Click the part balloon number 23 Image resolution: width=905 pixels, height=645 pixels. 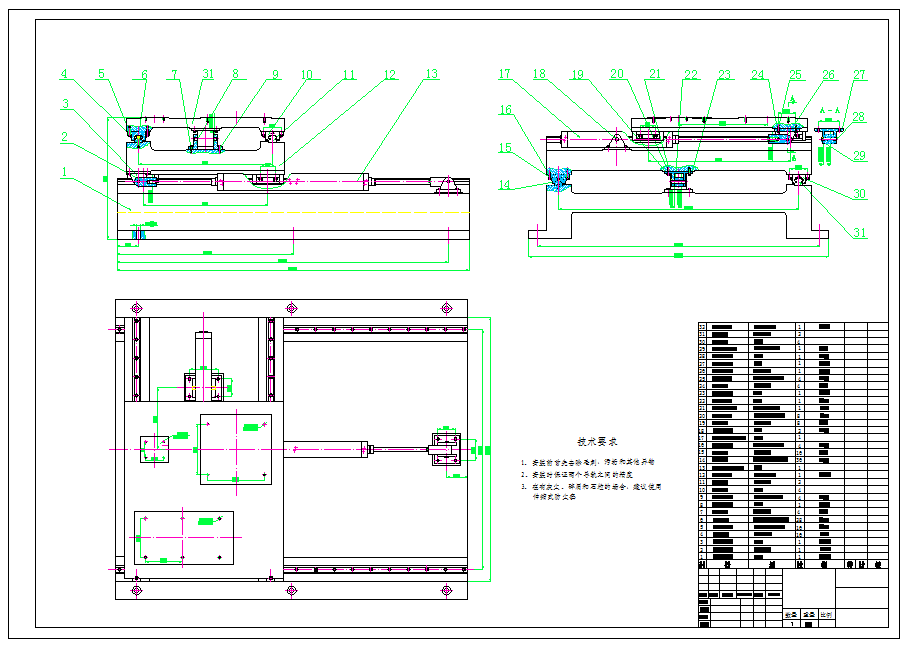coord(724,74)
